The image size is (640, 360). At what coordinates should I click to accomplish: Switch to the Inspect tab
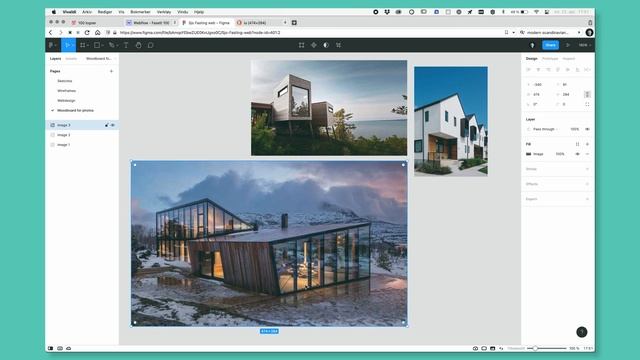pos(569,59)
